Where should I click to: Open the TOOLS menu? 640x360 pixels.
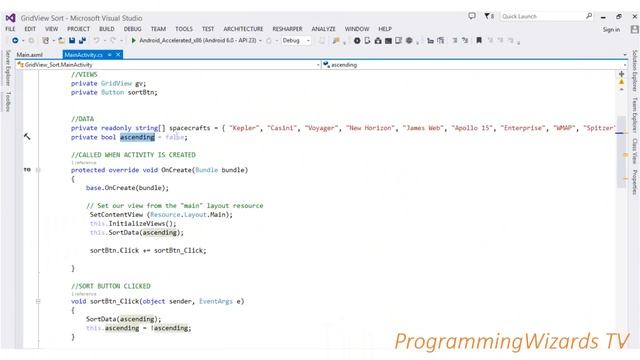click(184, 29)
